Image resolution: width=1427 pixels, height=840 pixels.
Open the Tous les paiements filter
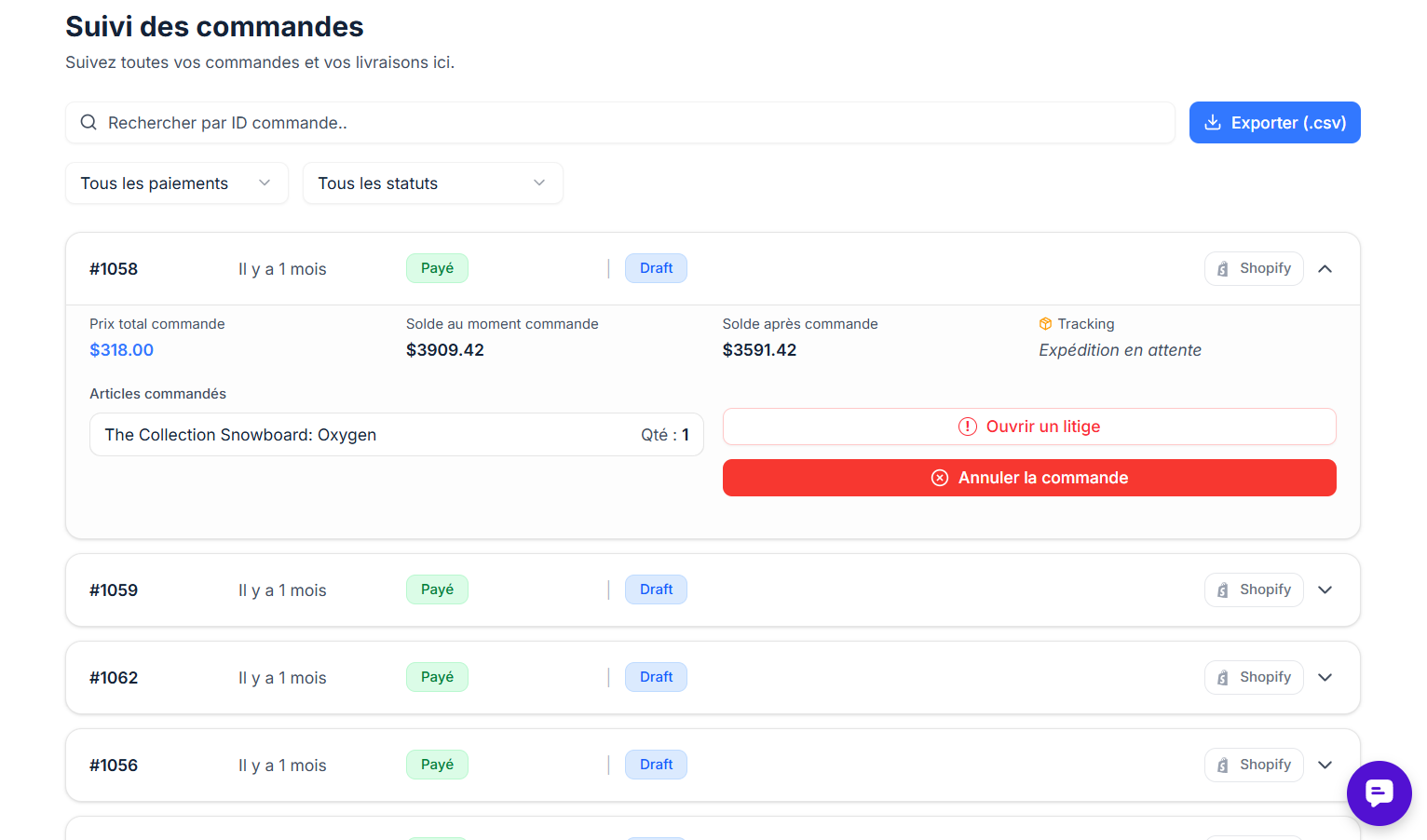click(x=177, y=183)
